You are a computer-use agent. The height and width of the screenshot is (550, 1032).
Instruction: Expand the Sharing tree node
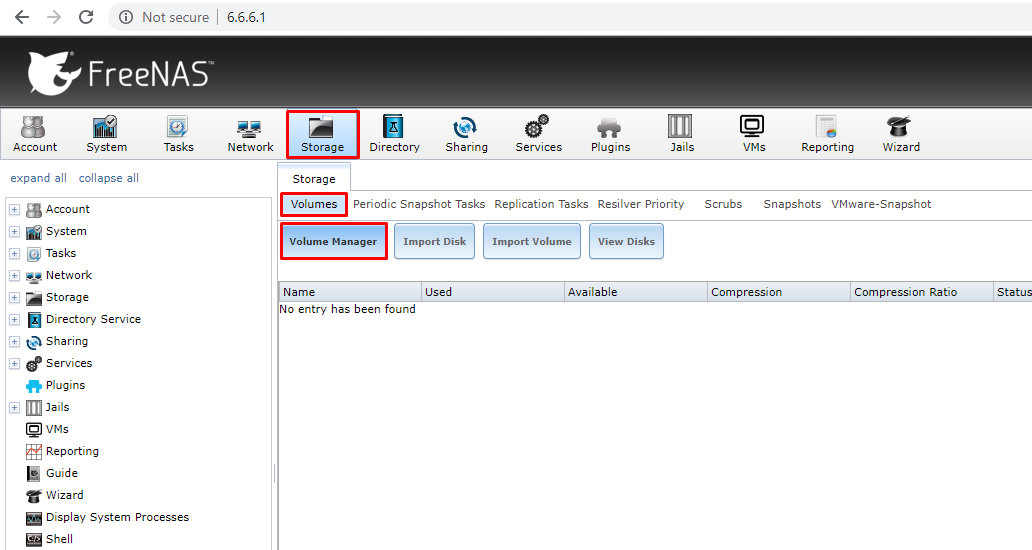click(x=14, y=341)
